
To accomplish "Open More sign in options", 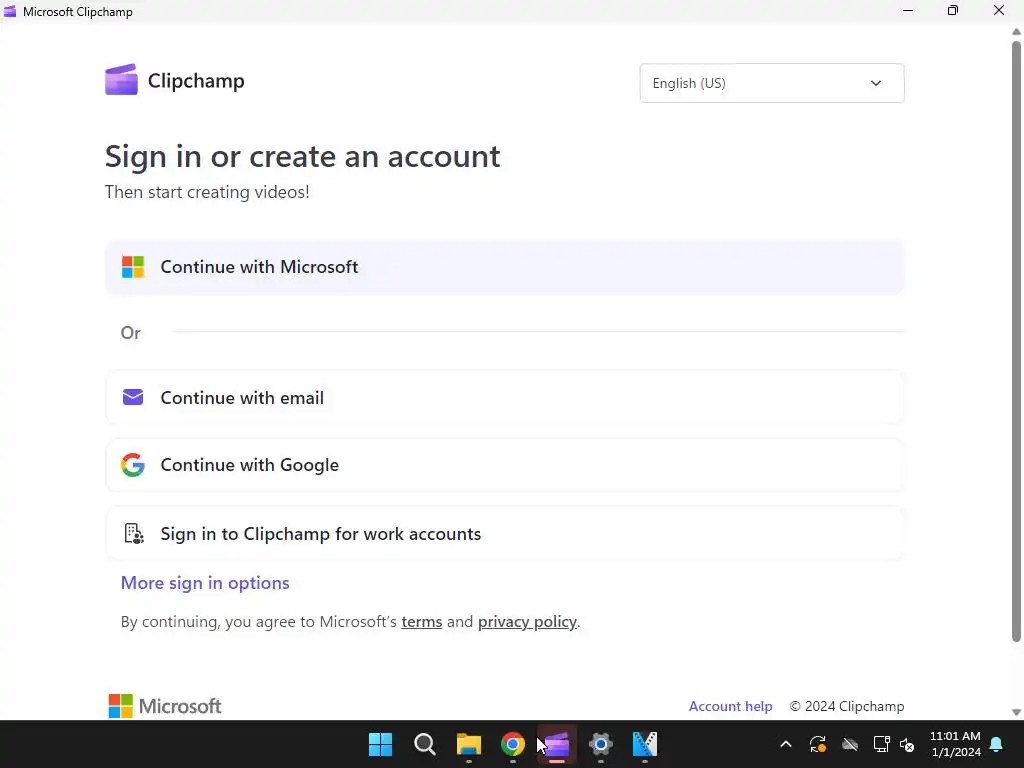I will [205, 583].
